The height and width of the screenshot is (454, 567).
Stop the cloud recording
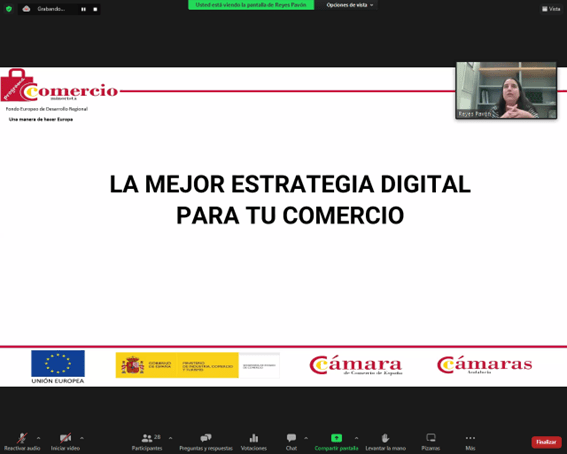(95, 9)
